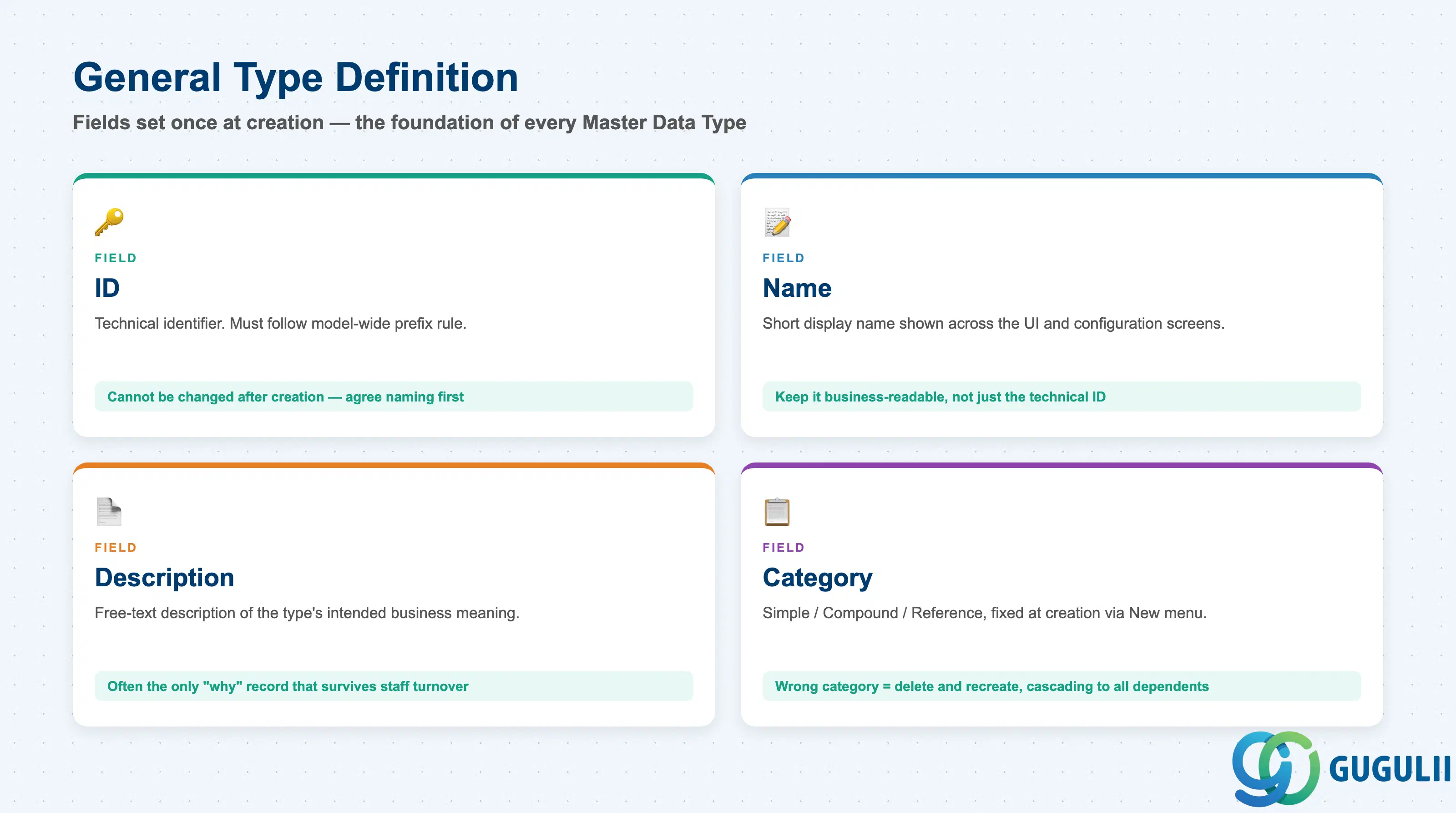Click the document page icon on the Description card
The height and width of the screenshot is (813, 1456).
[x=109, y=512]
